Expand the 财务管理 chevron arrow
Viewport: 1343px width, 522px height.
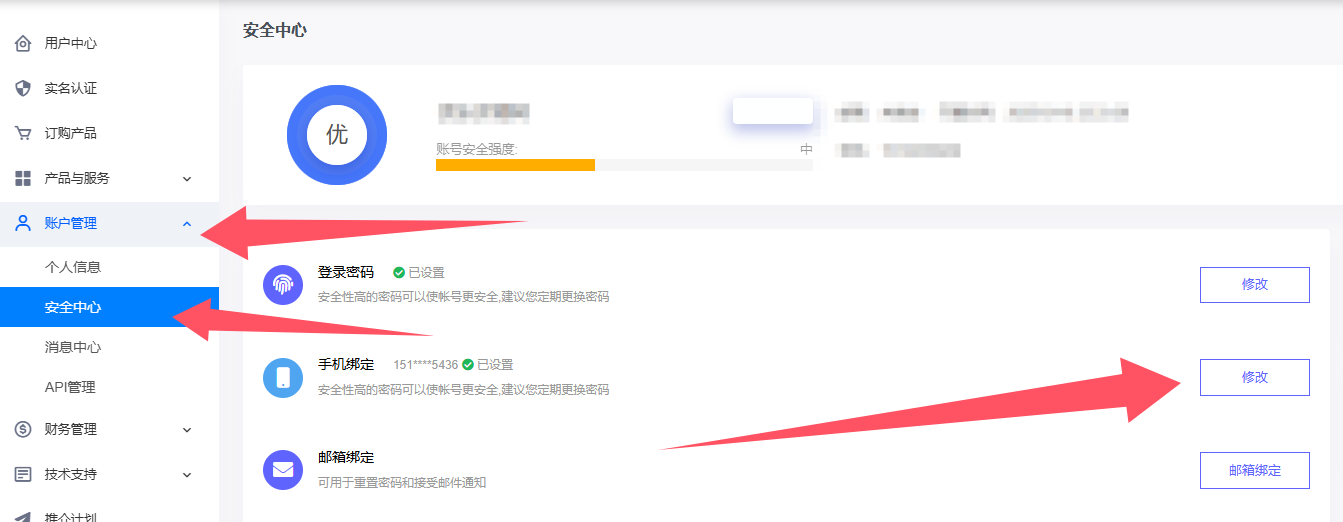[187, 430]
